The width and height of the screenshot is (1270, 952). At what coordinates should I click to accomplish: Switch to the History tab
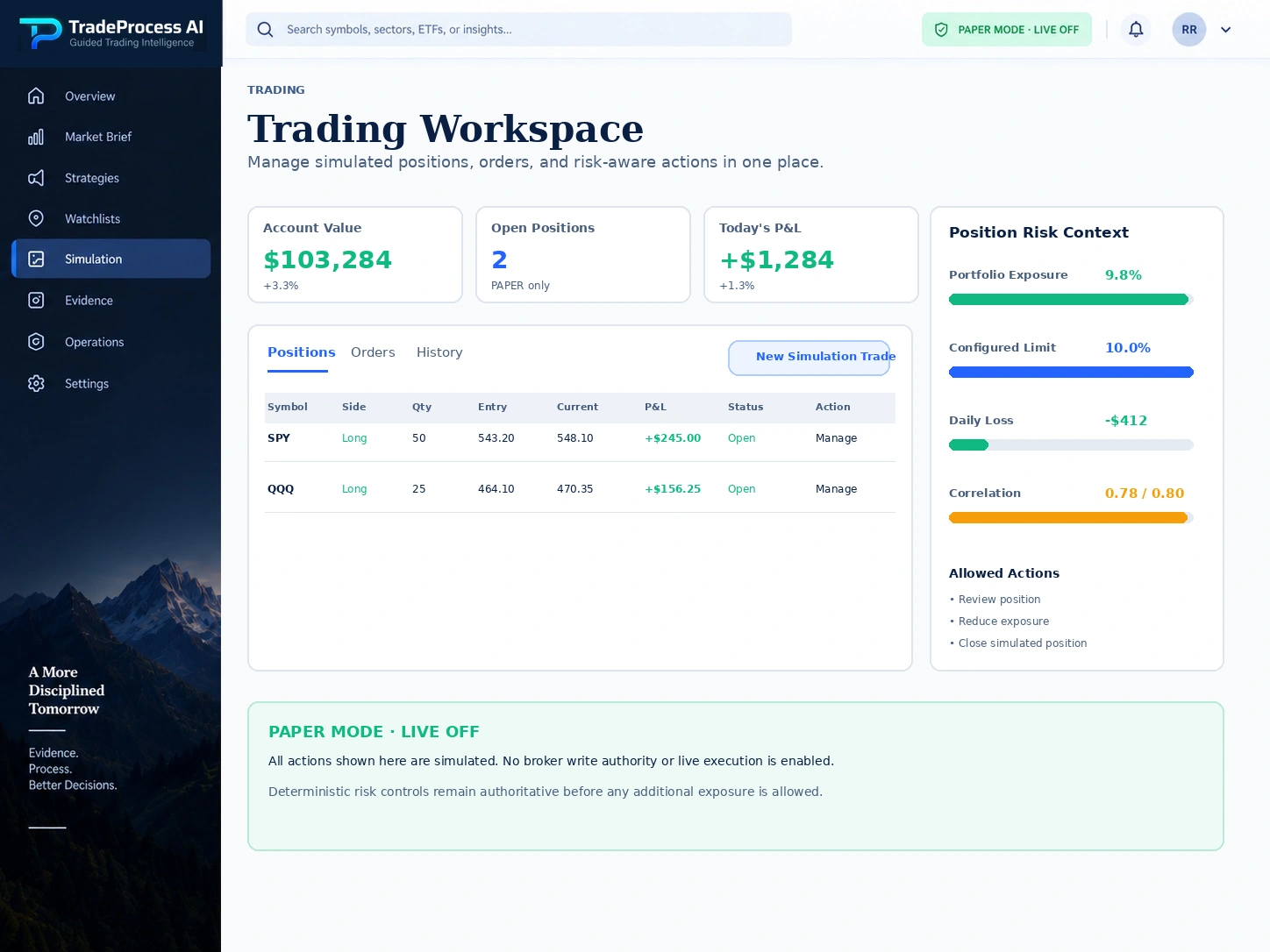click(439, 352)
